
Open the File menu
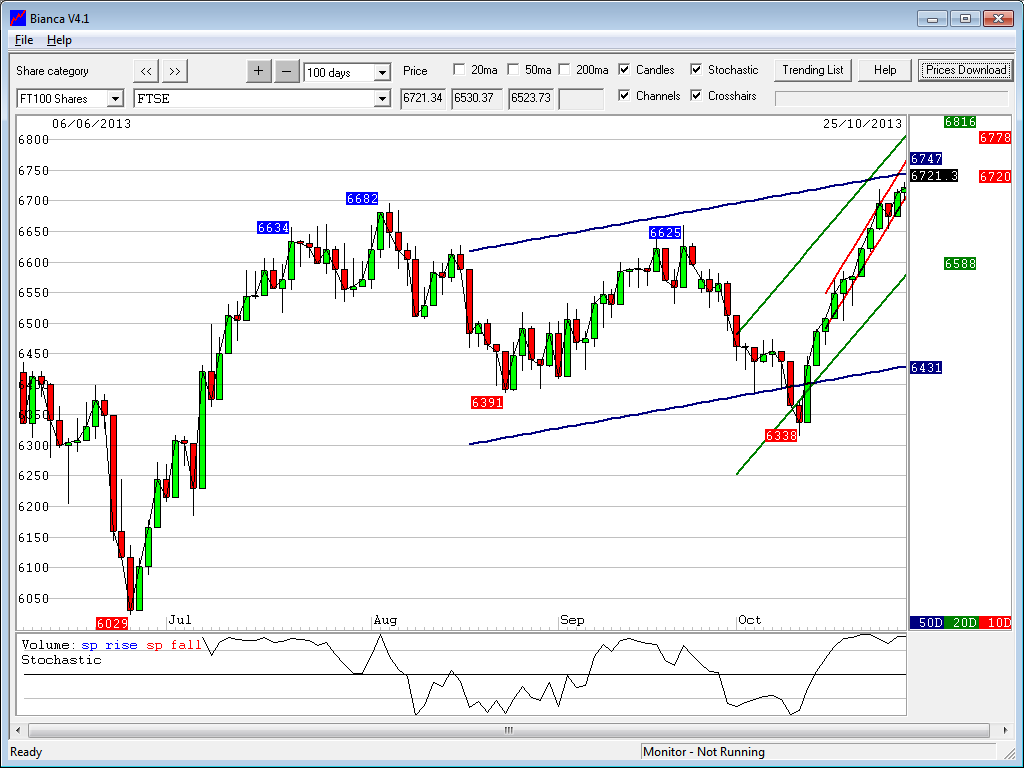click(x=24, y=40)
